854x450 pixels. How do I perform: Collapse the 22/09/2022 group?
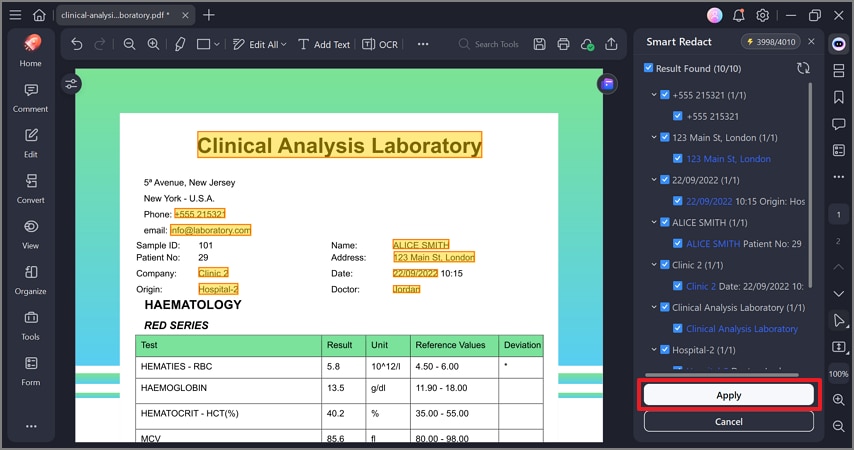click(x=654, y=180)
